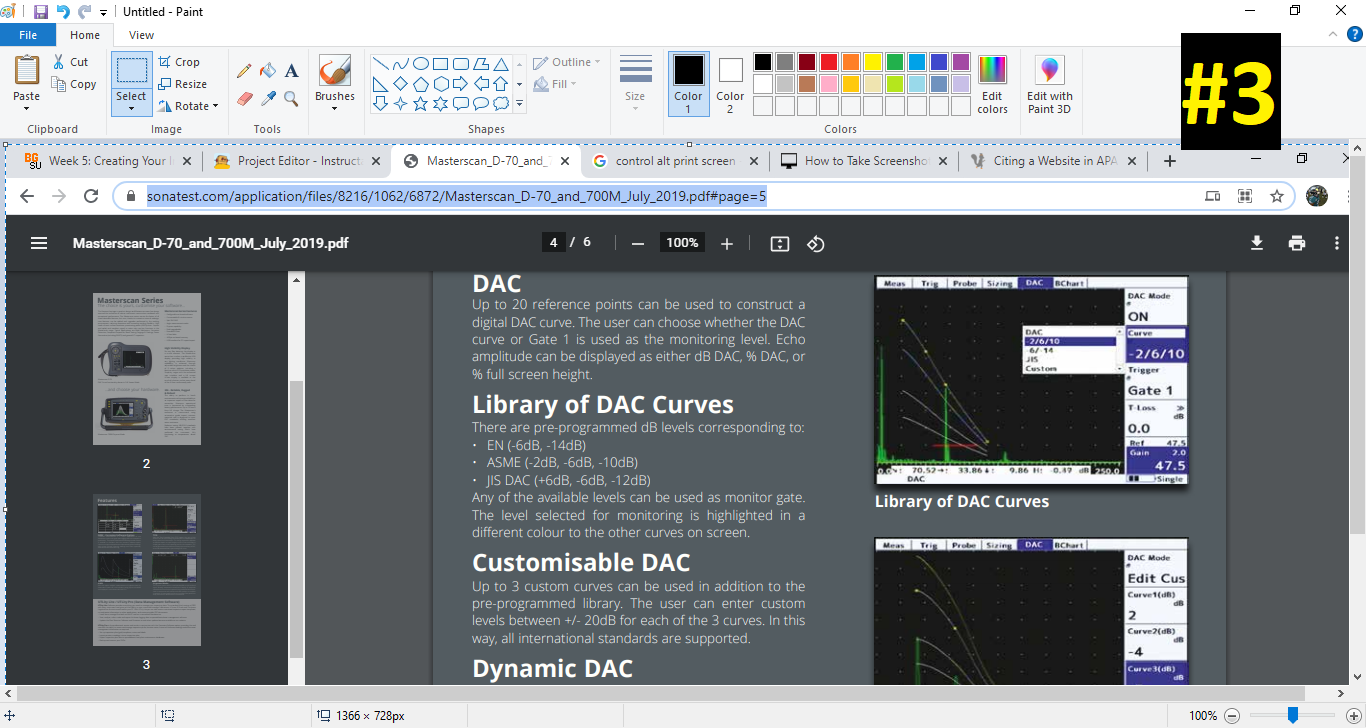Click the Fit to page icon
Screen dimensions: 1366x728
(780, 243)
